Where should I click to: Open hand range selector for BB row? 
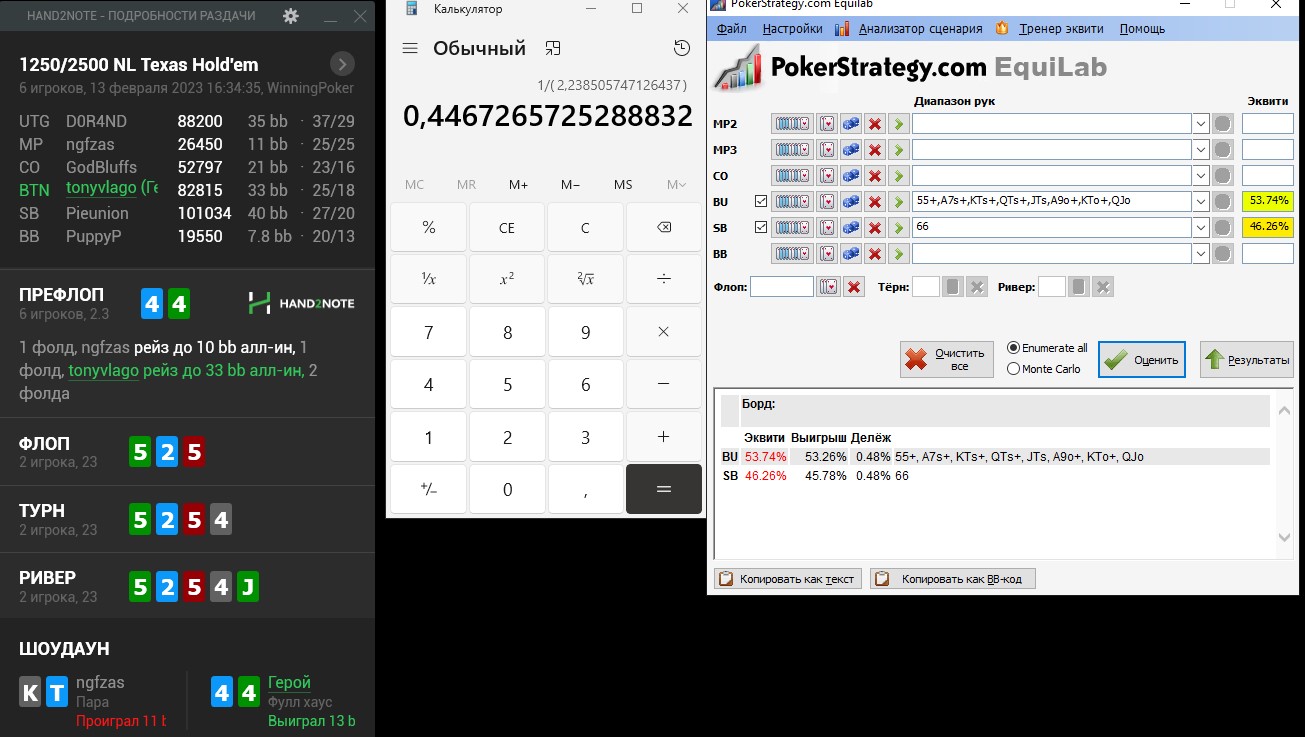coord(792,253)
